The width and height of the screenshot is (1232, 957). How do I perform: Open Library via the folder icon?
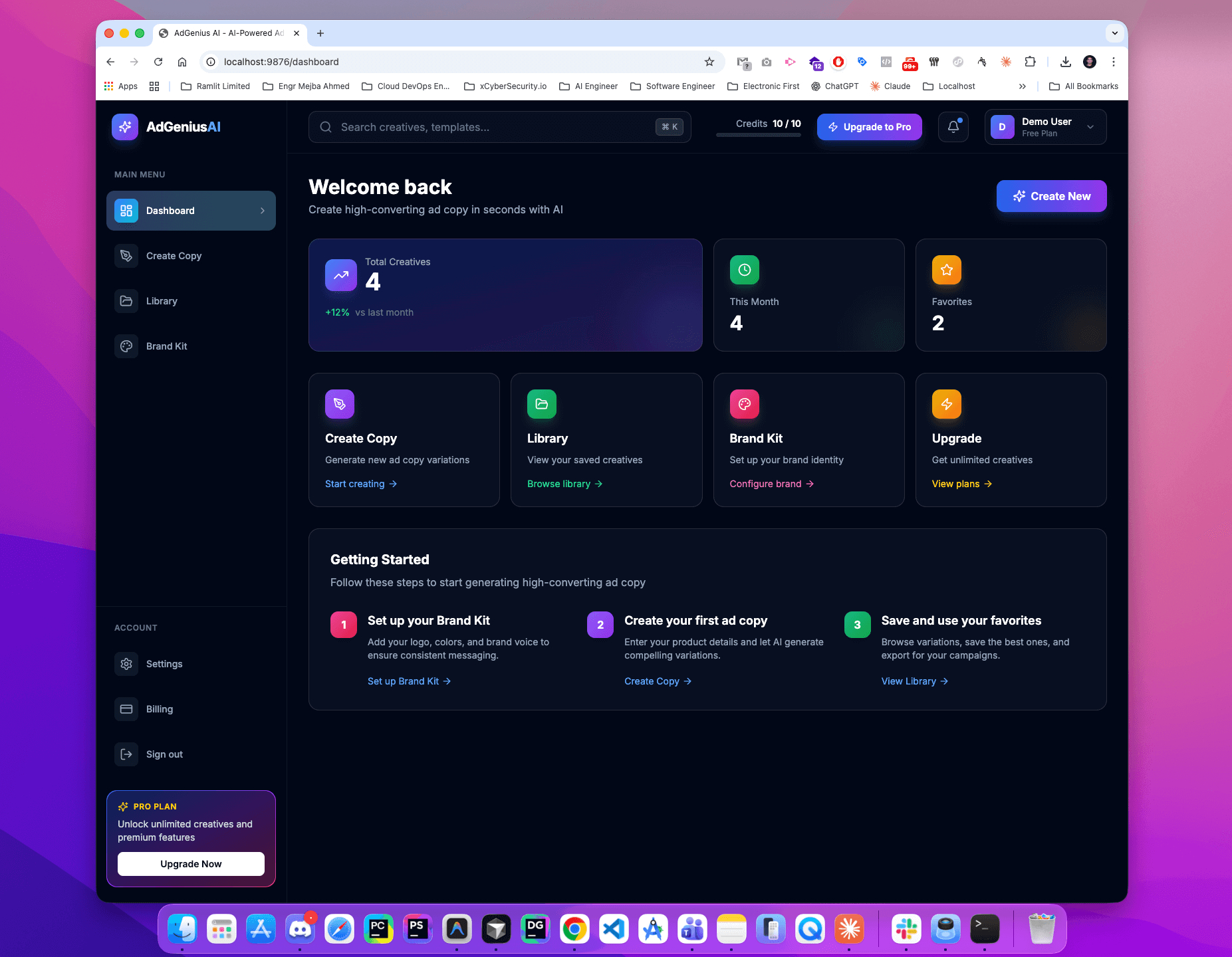click(x=126, y=300)
